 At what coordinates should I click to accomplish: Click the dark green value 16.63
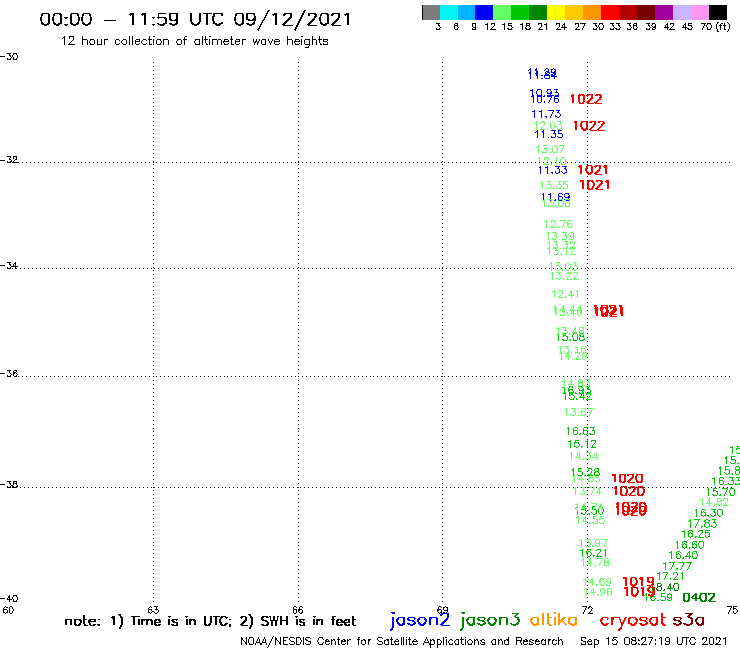pos(581,431)
